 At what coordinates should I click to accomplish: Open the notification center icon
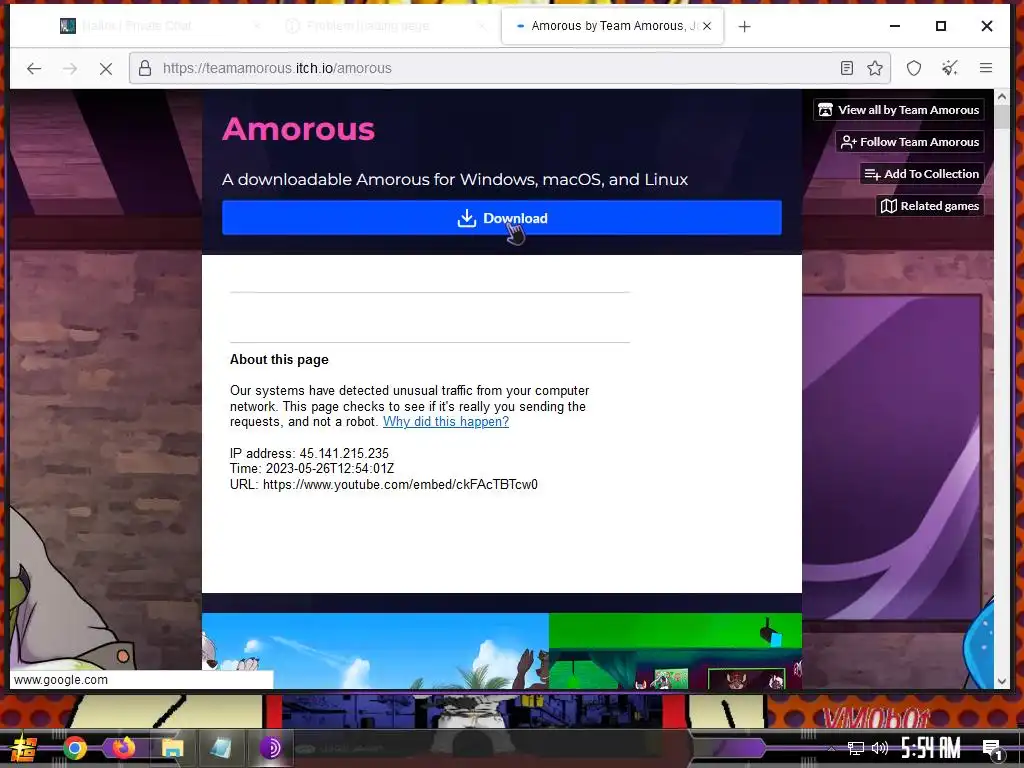pyautogui.click(x=992, y=749)
